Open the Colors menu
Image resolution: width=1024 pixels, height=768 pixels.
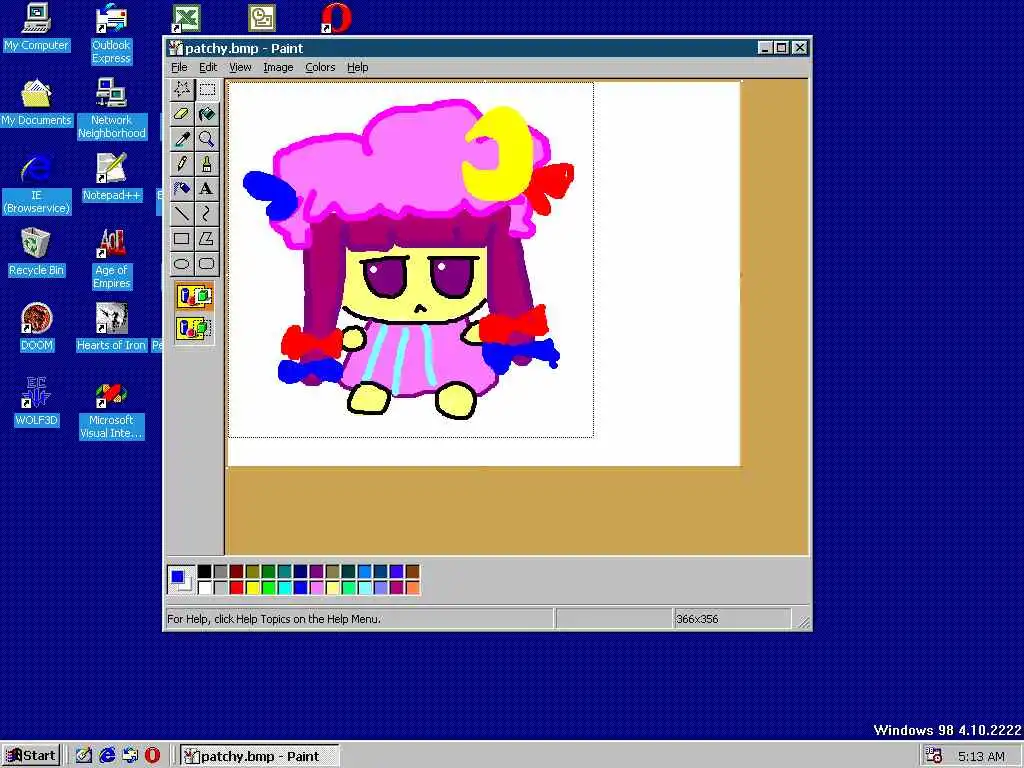tap(320, 67)
